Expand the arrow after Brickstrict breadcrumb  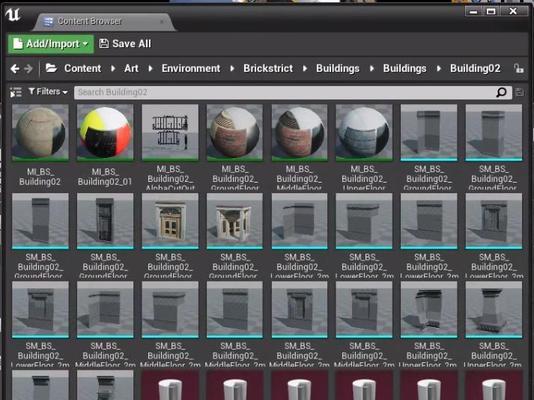coord(305,68)
